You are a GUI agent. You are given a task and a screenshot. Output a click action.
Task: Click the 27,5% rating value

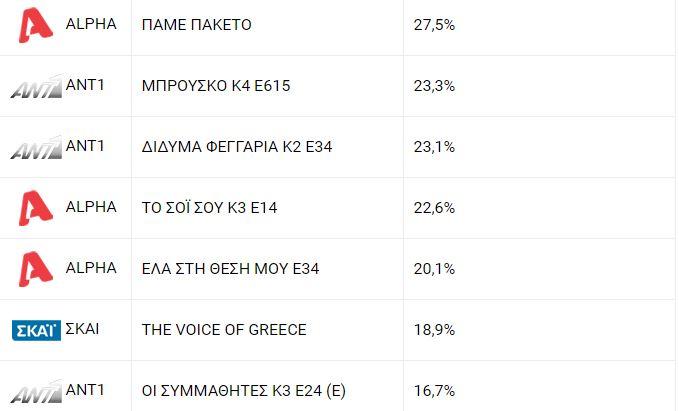pos(434,24)
